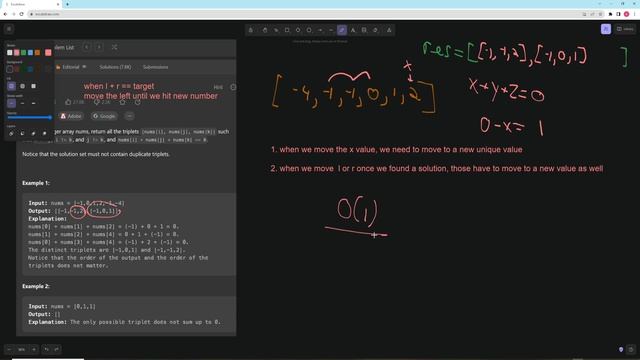Go back in the browser
640x360 pixels.
click(5, 14)
